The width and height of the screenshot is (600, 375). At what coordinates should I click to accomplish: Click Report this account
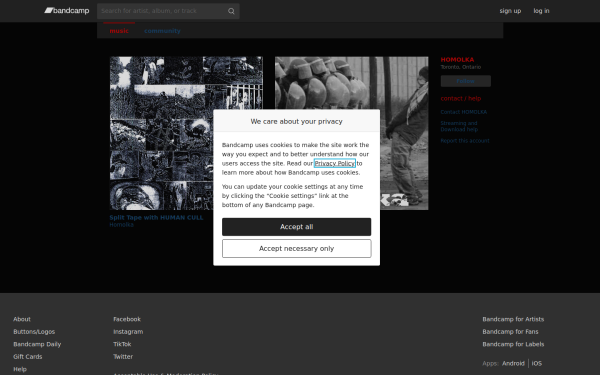pos(465,141)
